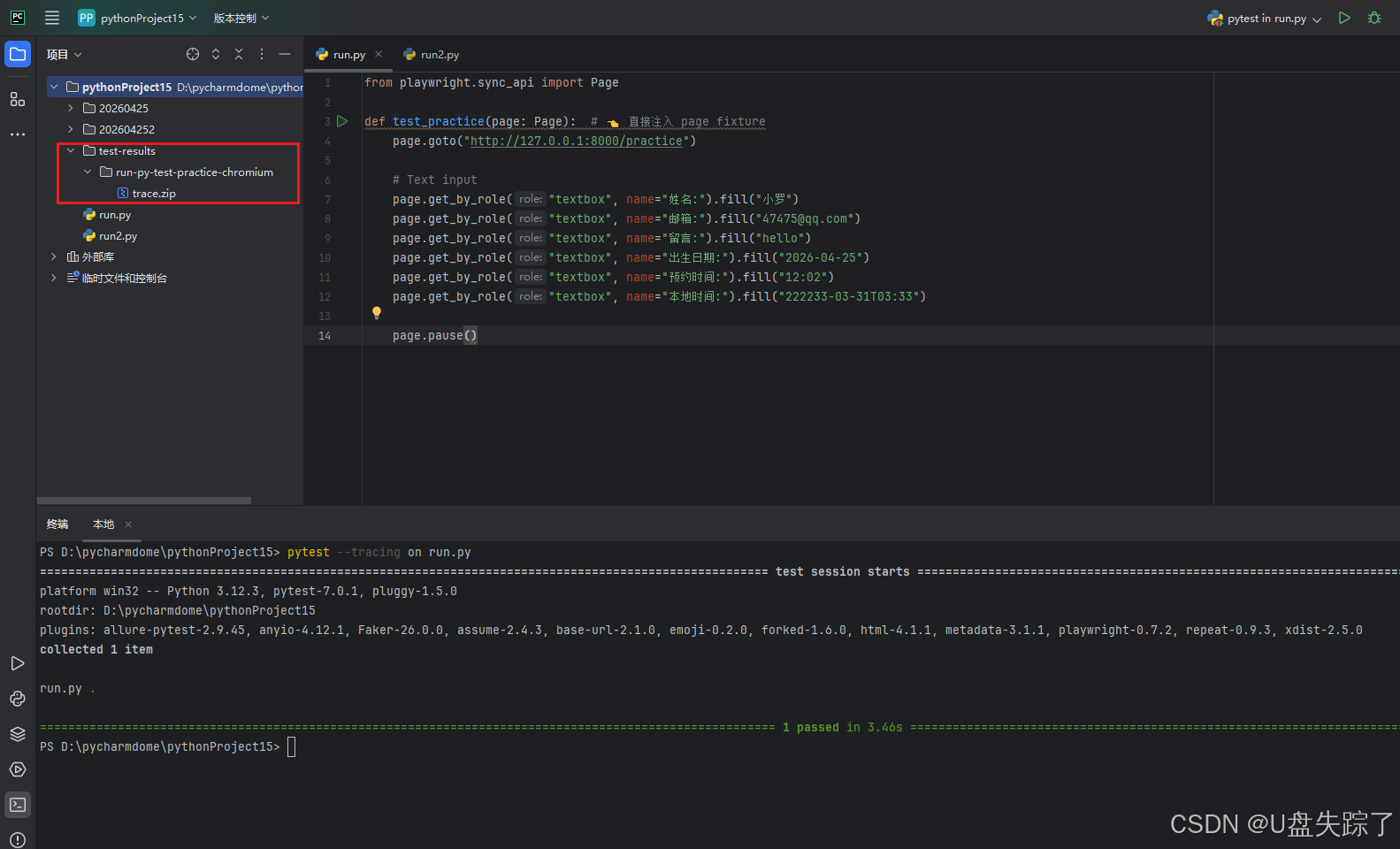Viewport: 1400px width, 849px height.
Task: Select opened file crosshair icon
Action: (x=193, y=54)
